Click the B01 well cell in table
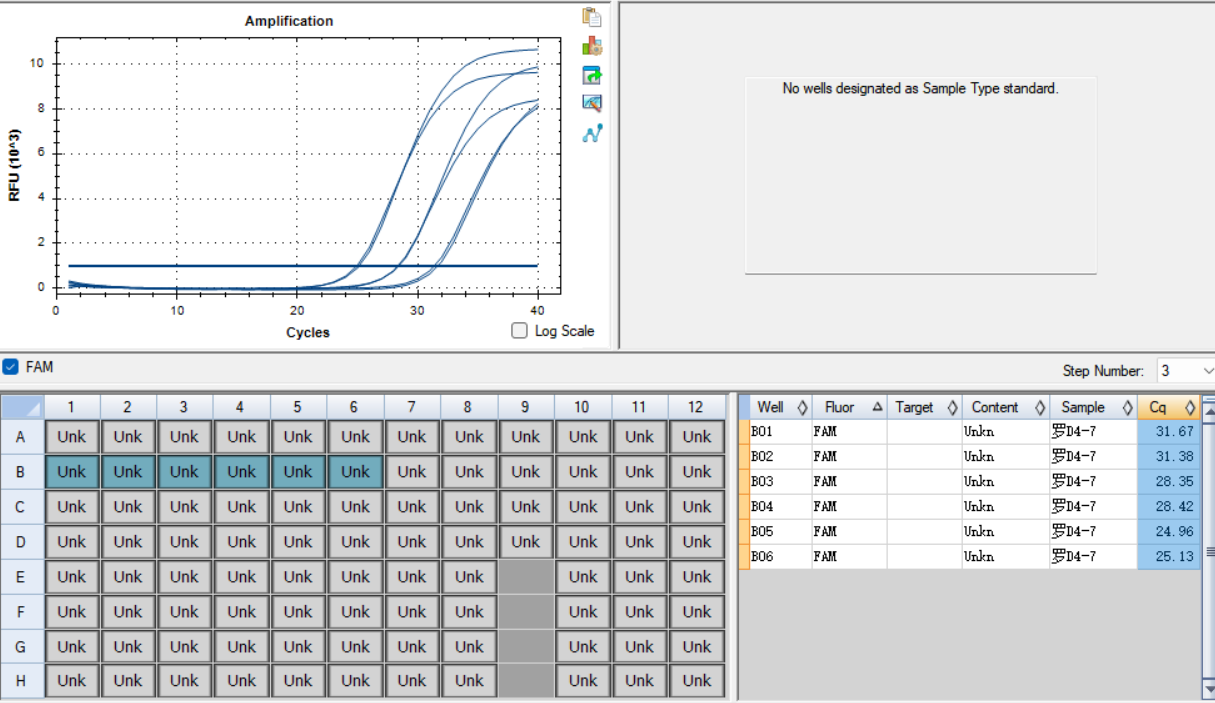The width and height of the screenshot is (1215, 703). (x=781, y=432)
